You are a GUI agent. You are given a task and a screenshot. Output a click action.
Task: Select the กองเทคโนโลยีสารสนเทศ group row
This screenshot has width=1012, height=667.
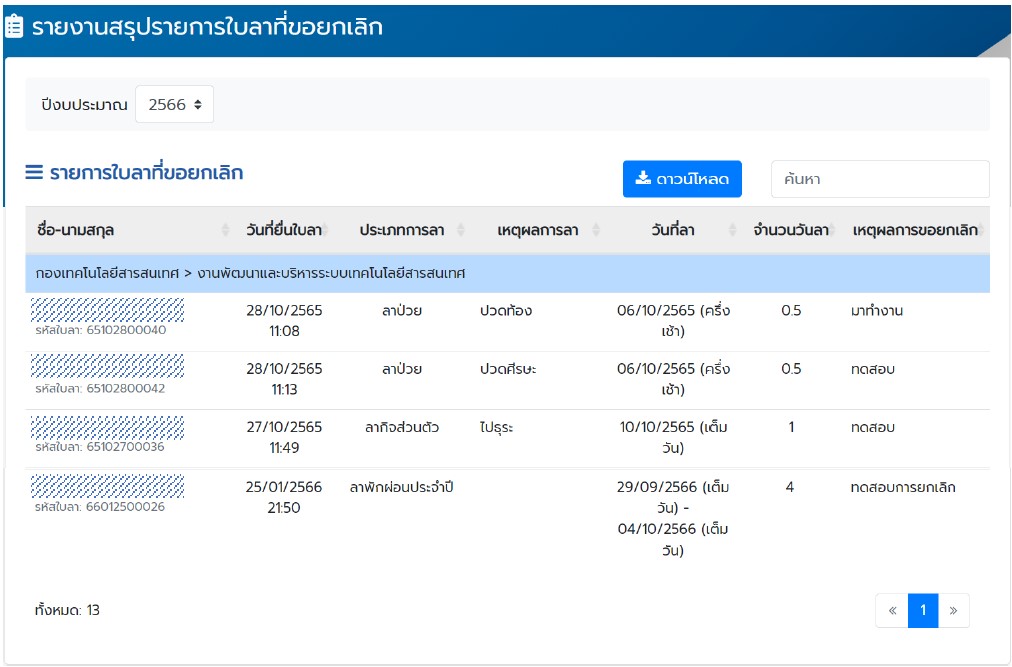click(506, 273)
